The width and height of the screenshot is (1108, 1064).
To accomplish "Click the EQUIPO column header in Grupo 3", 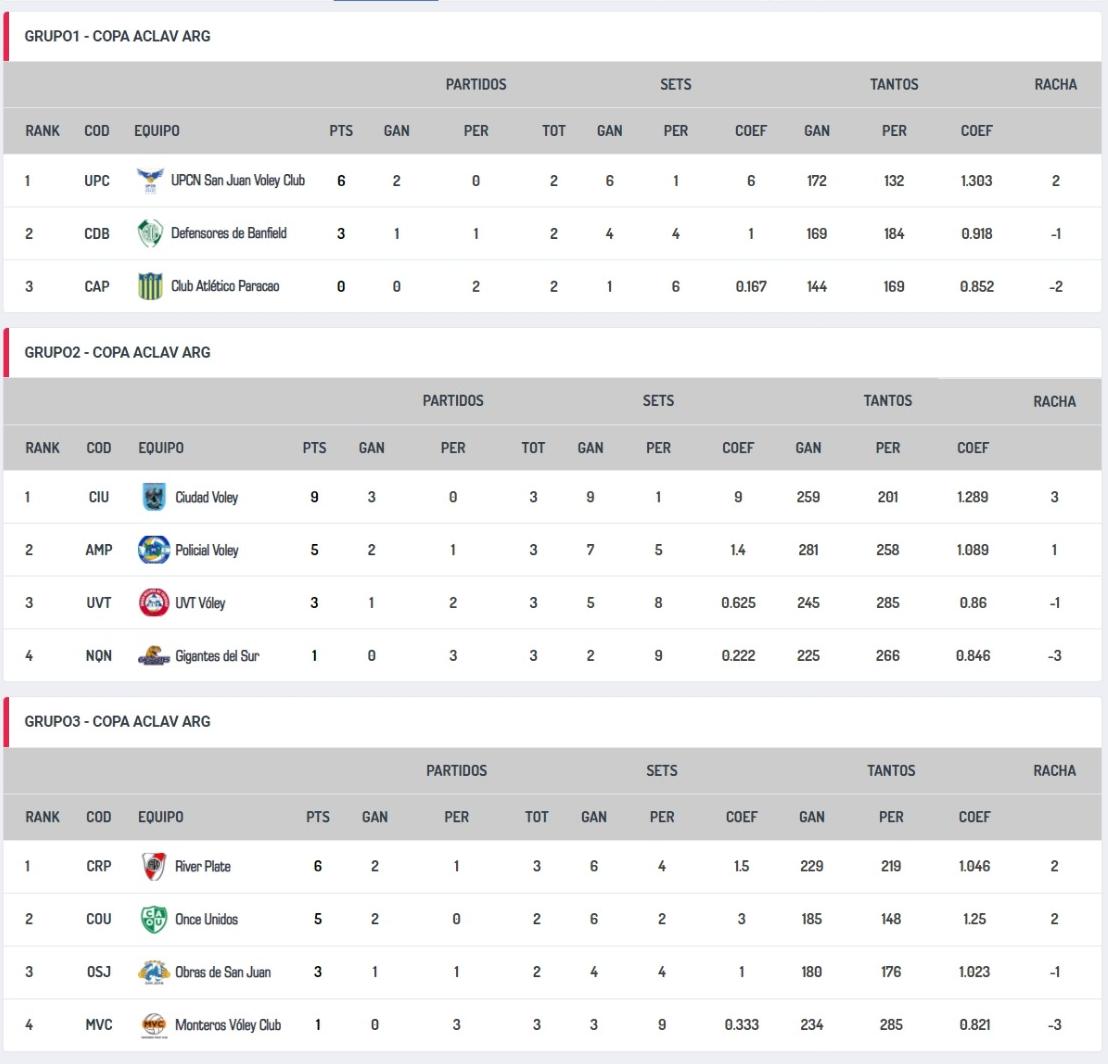I will tap(161, 817).
